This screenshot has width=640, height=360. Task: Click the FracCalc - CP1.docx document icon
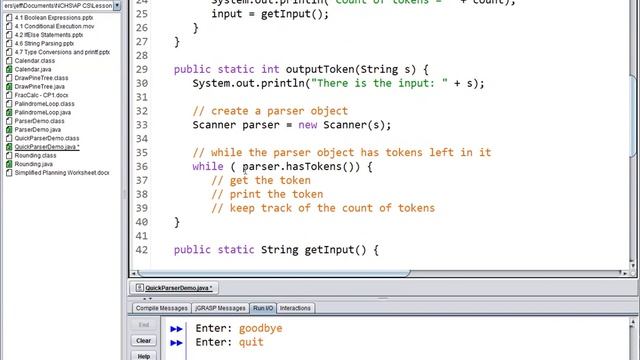9,95
